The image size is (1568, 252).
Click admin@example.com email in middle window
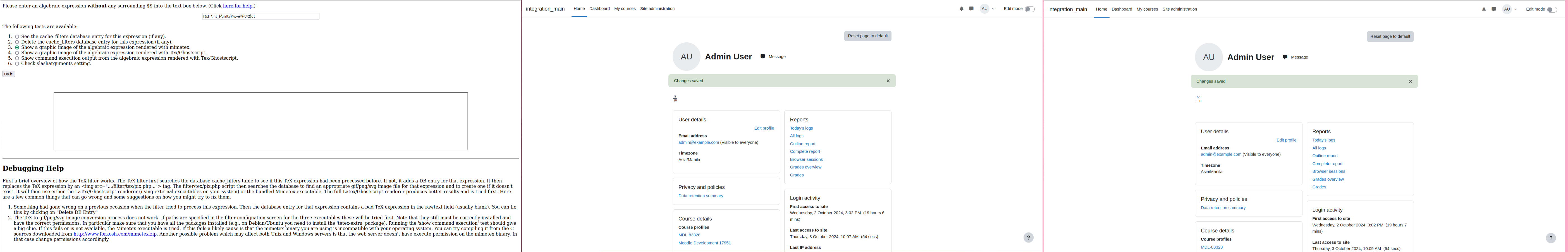click(698, 143)
